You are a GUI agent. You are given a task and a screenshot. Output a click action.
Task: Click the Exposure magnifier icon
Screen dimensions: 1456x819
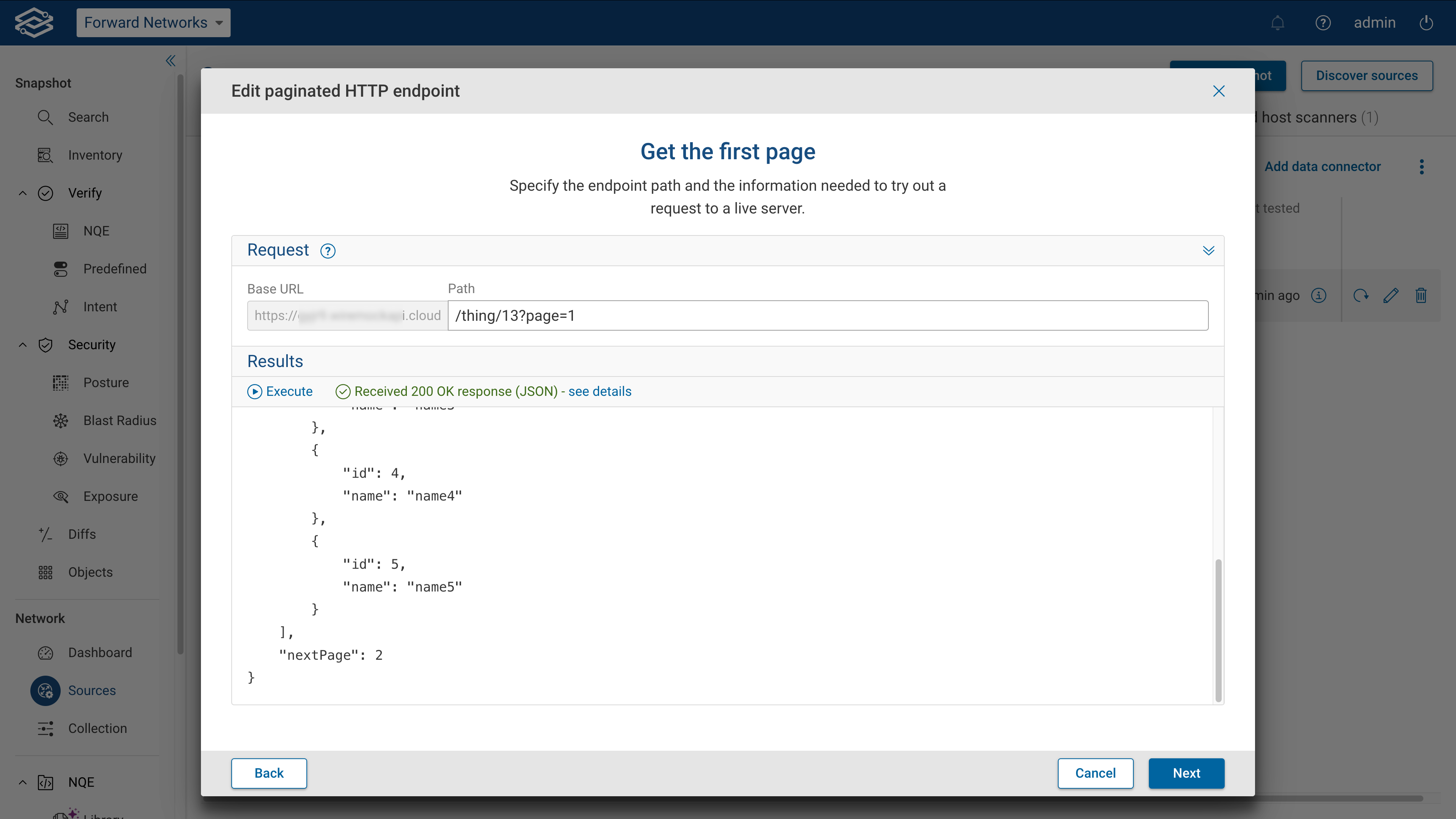[61, 496]
